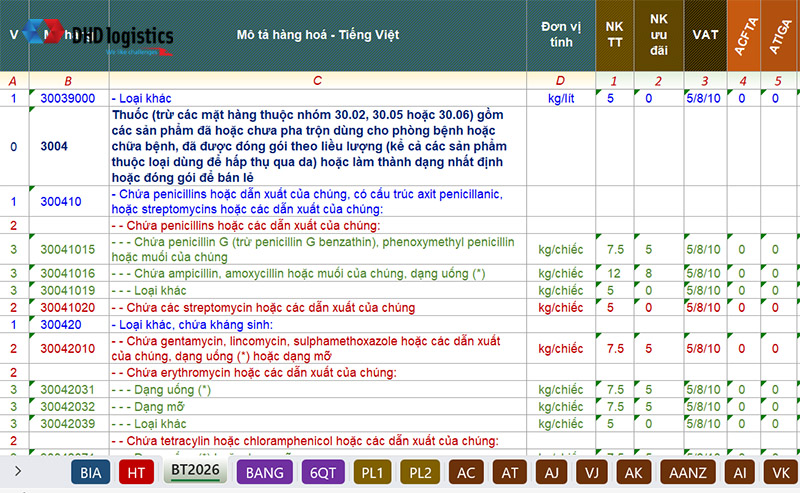Select HS code cell 30039000
Screen dimensions: 800x493
[67, 98]
